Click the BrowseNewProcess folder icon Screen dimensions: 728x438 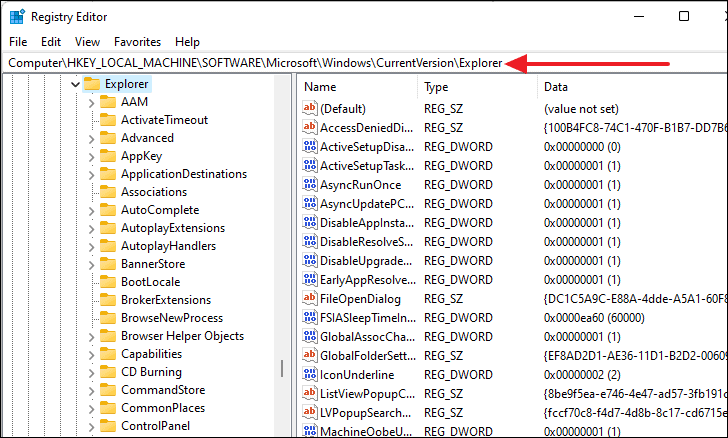click(108, 318)
